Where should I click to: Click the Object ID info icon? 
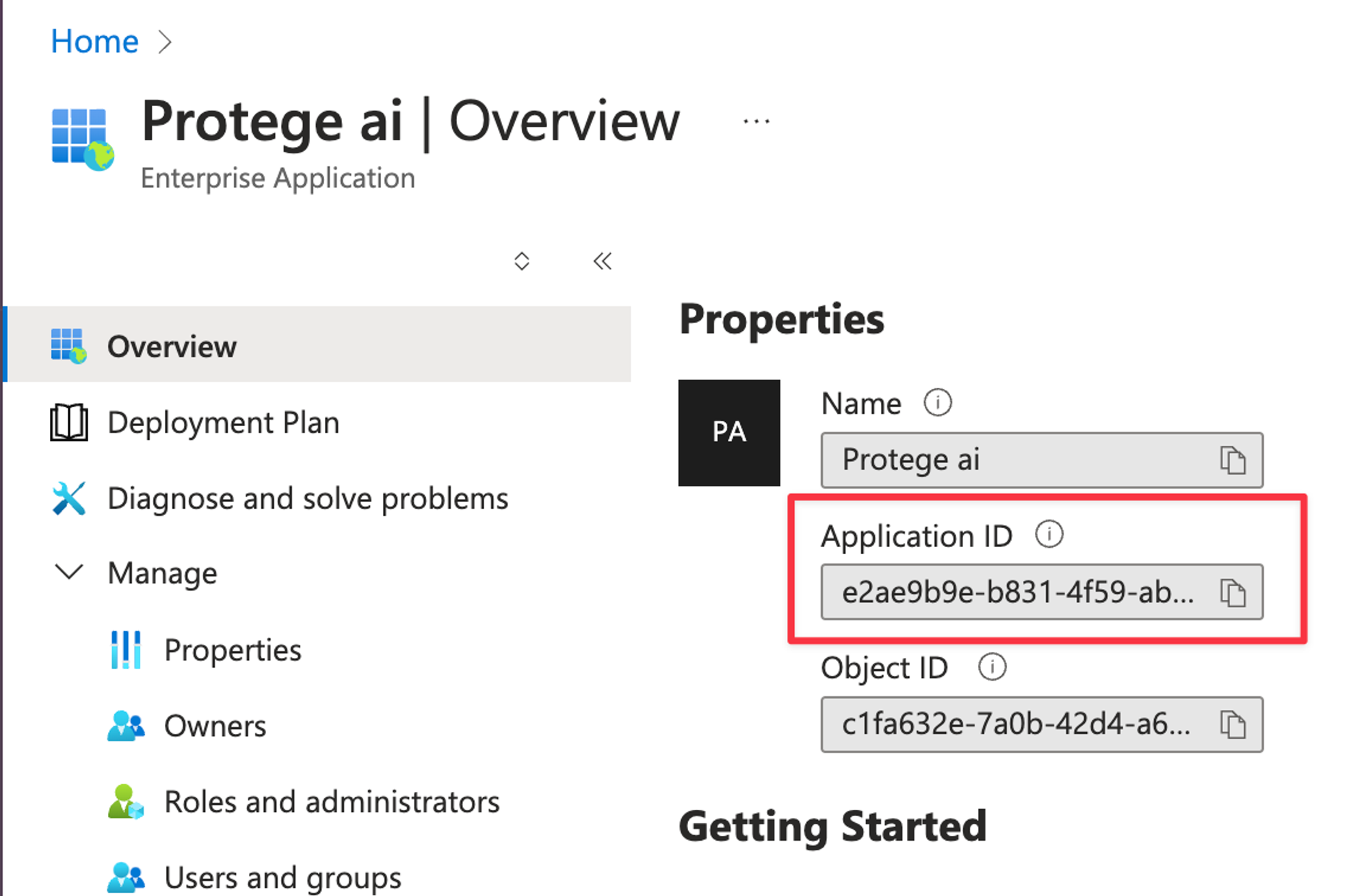[x=992, y=667]
